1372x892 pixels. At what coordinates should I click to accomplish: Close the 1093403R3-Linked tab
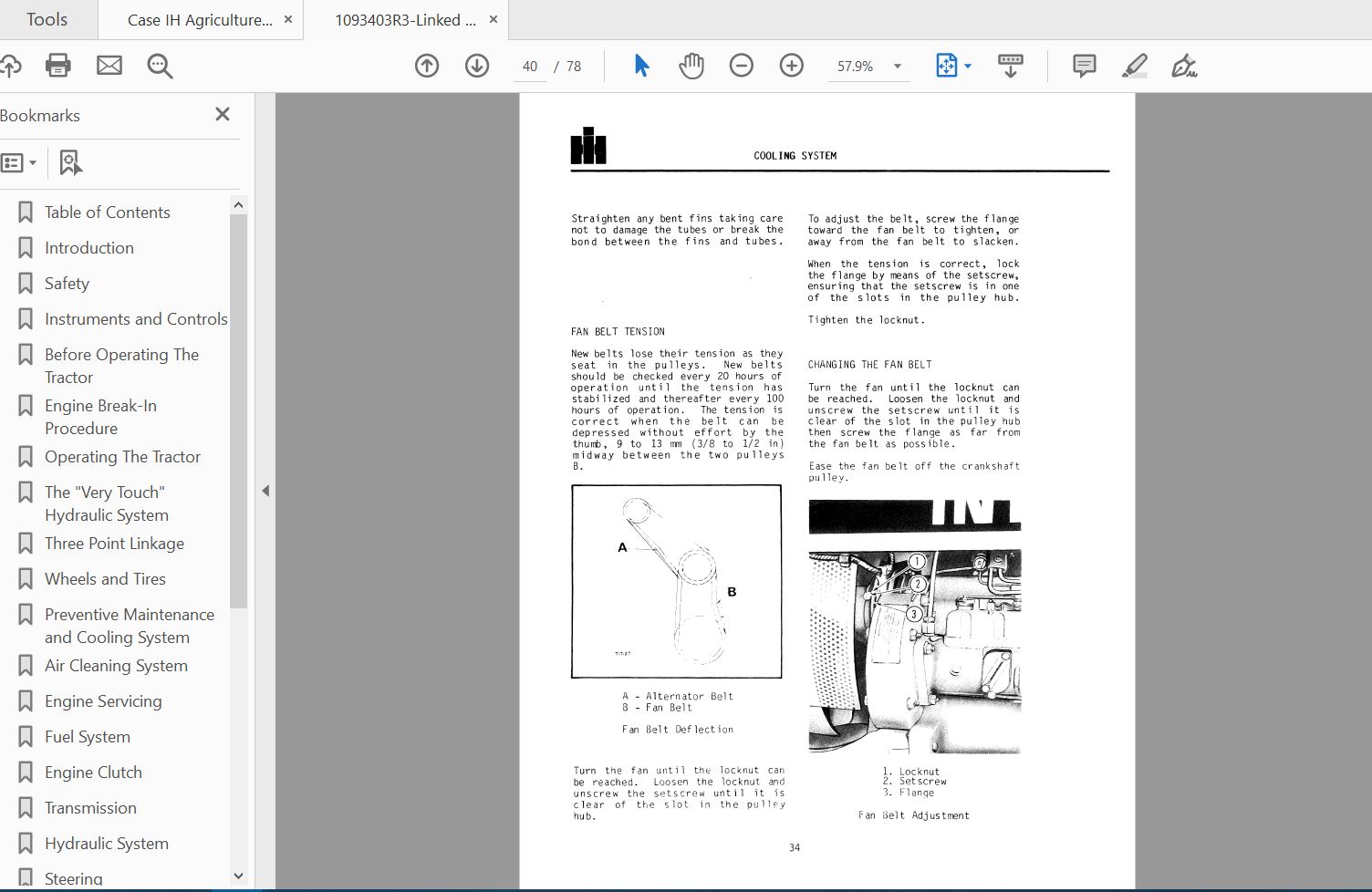click(x=493, y=20)
